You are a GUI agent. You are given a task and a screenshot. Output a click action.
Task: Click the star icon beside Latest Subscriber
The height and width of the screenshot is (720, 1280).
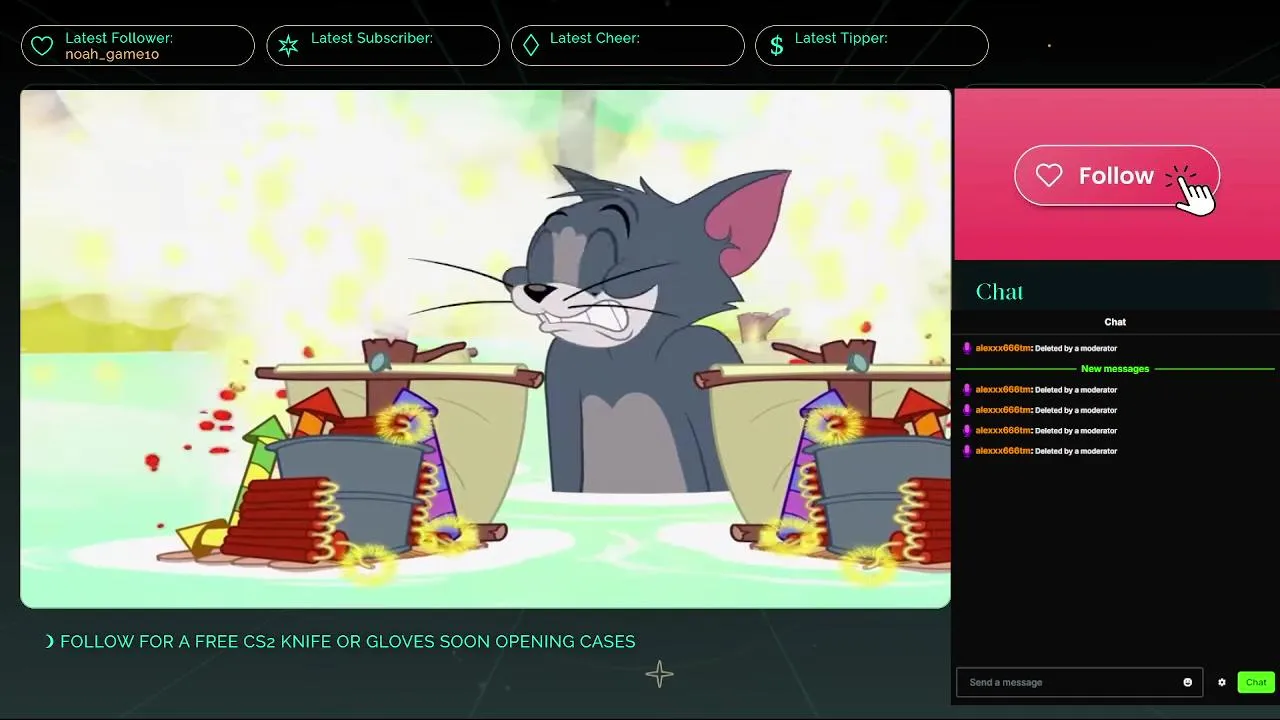[288, 46]
